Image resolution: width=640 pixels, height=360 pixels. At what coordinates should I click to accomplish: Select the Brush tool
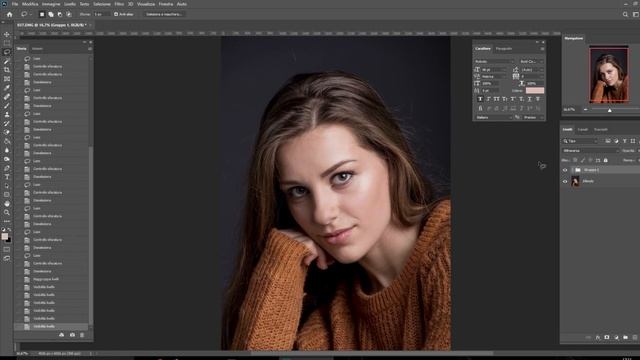click(x=7, y=106)
